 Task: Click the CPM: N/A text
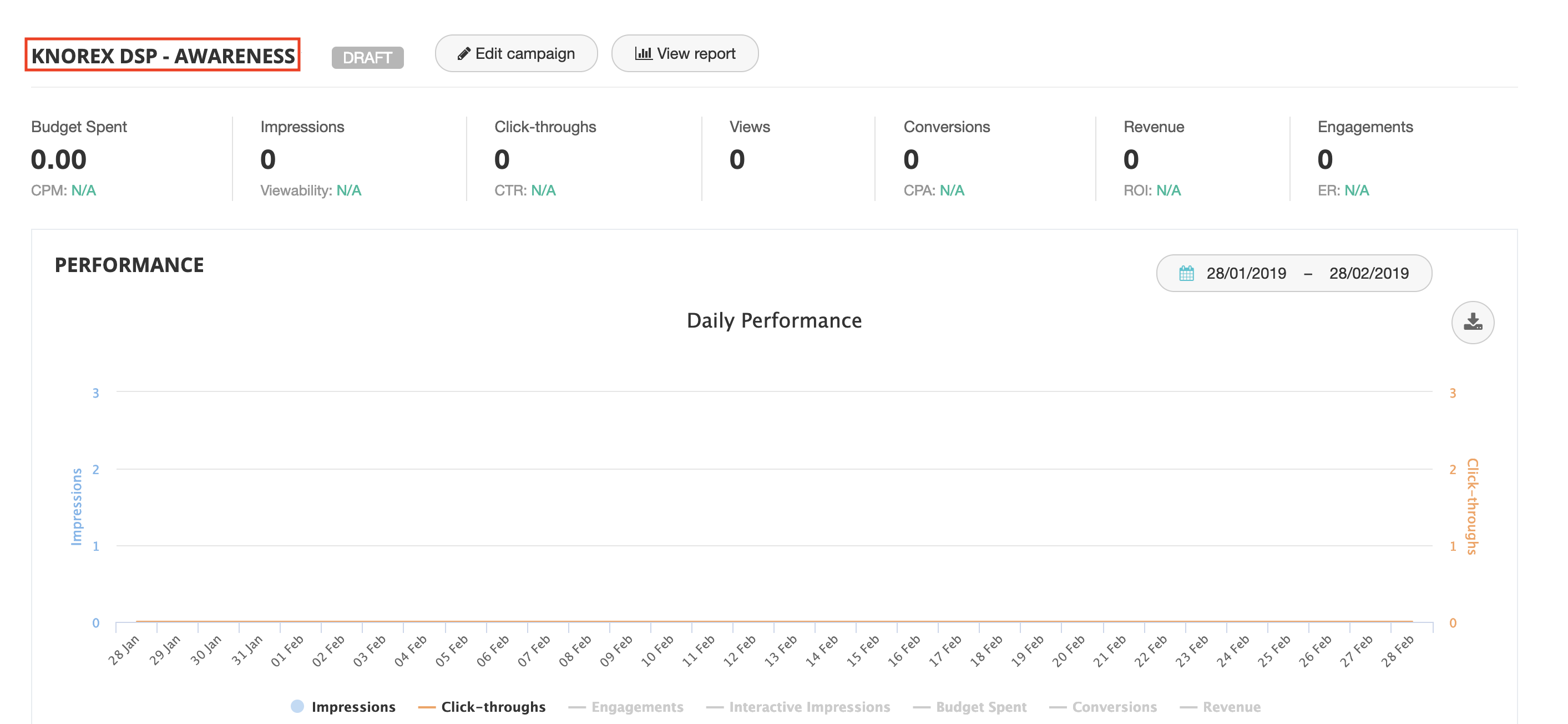coord(63,190)
